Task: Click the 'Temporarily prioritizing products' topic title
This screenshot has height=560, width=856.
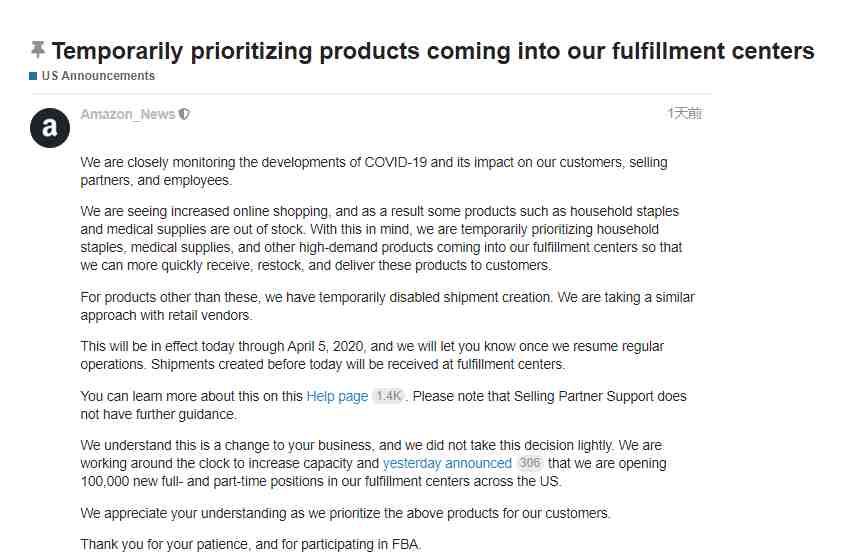Action: (433, 51)
